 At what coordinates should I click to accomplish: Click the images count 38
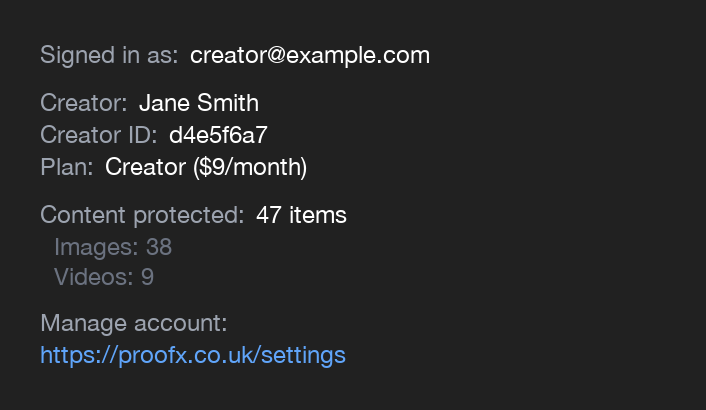click(159, 247)
